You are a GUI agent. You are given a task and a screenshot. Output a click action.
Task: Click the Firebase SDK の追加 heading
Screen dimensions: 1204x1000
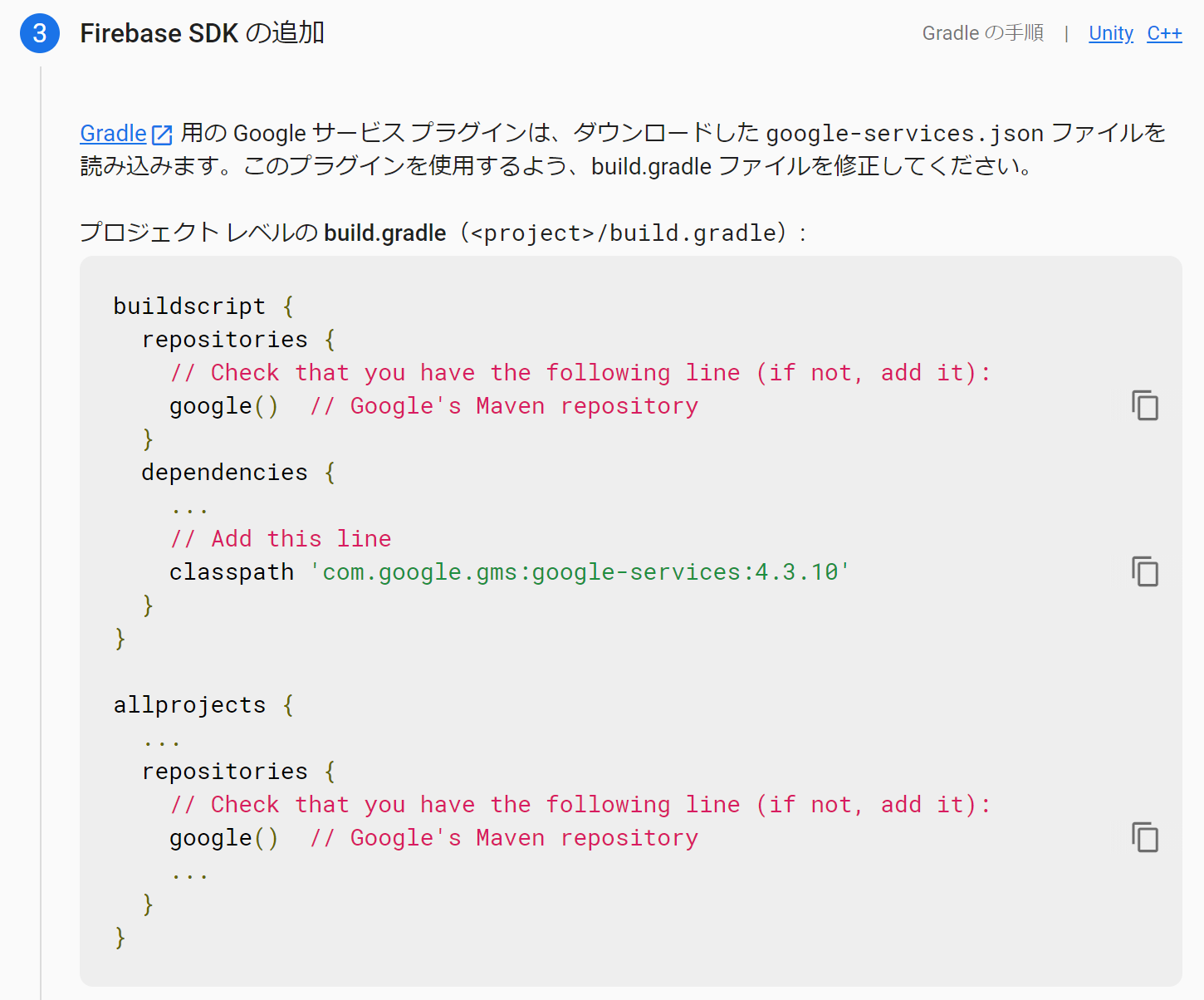click(202, 33)
